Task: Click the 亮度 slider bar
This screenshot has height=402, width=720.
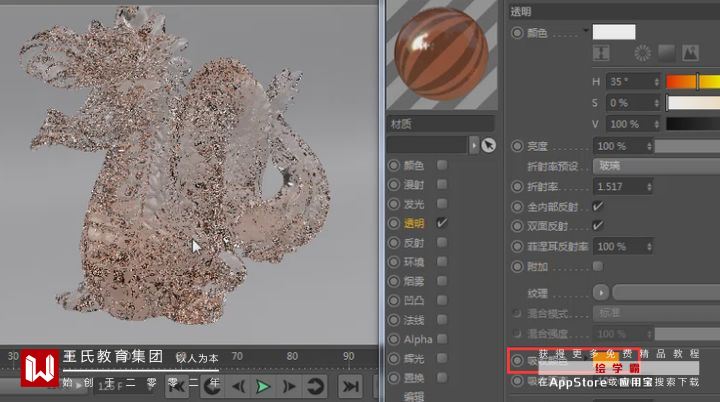Action: 687,146
